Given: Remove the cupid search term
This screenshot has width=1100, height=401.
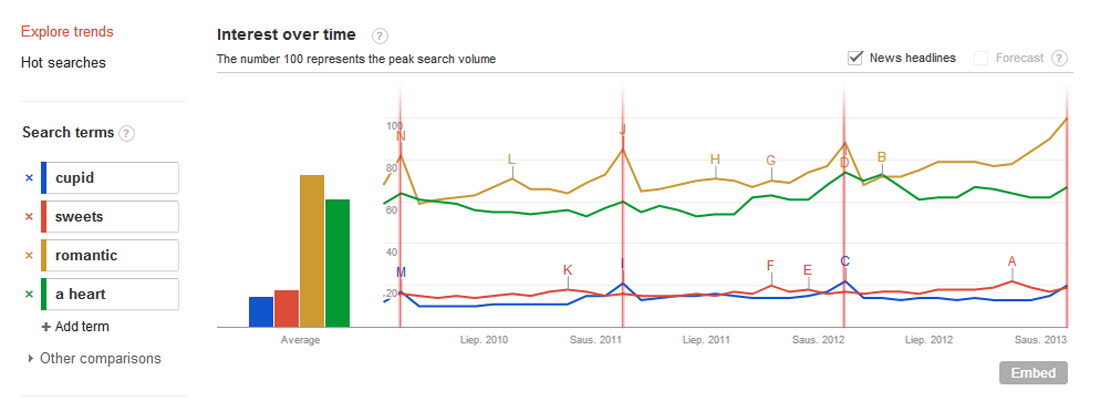Looking at the screenshot, I should [29, 178].
